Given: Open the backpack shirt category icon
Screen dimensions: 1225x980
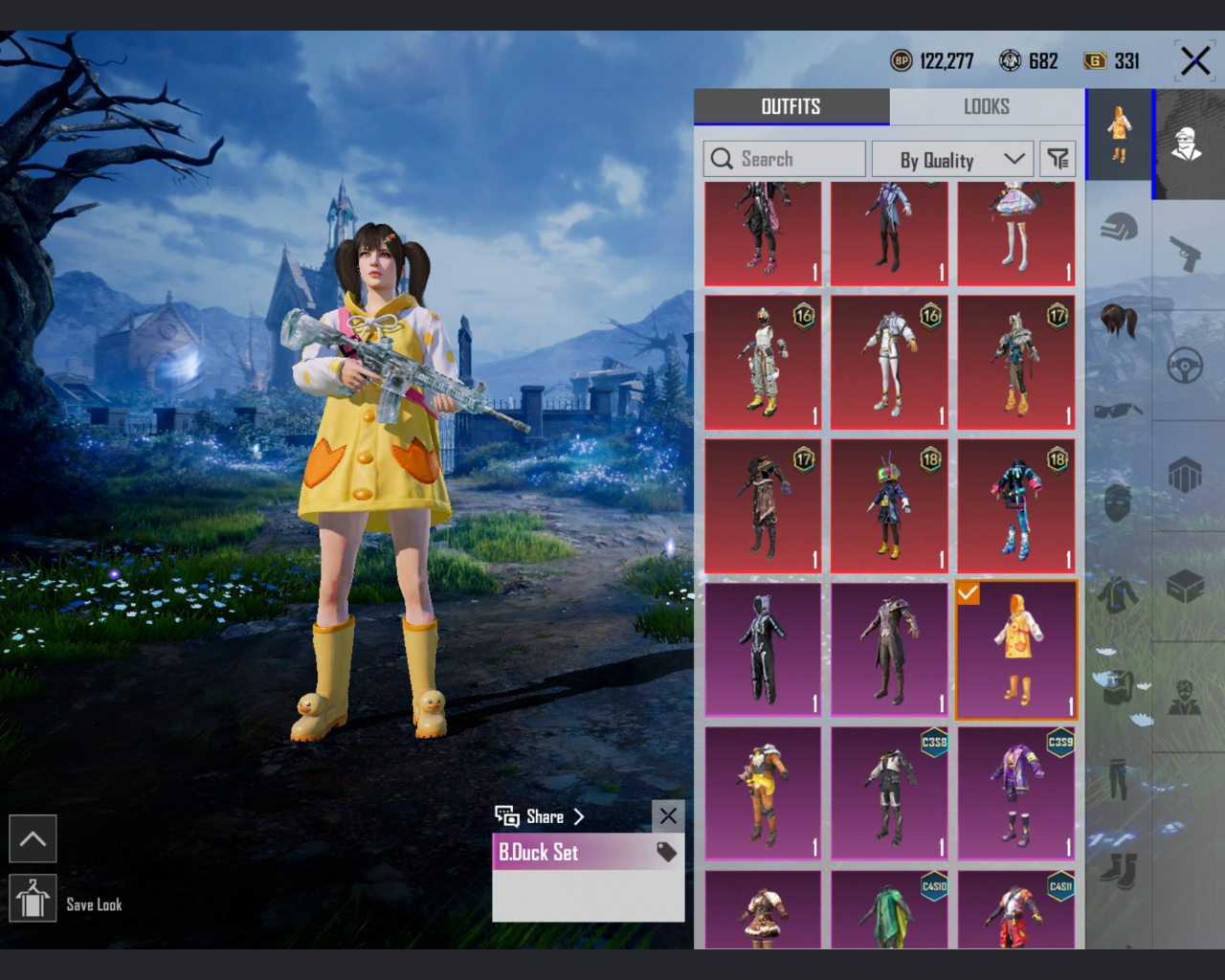Looking at the screenshot, I should pyautogui.click(x=1119, y=685).
